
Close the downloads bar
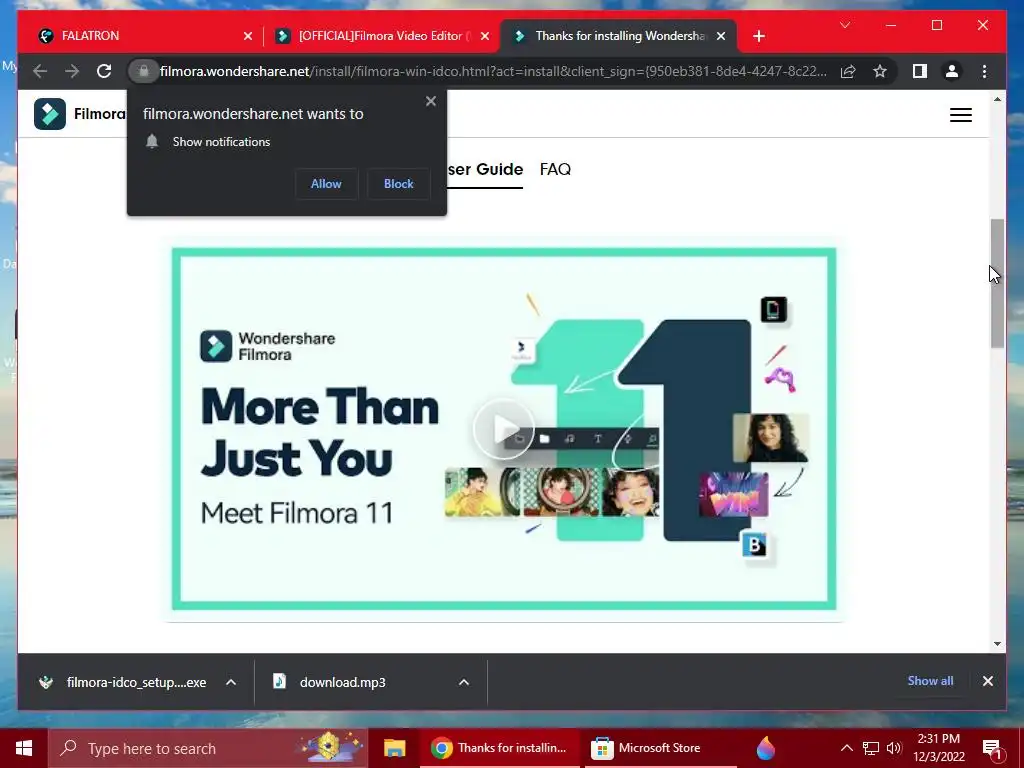coord(988,681)
